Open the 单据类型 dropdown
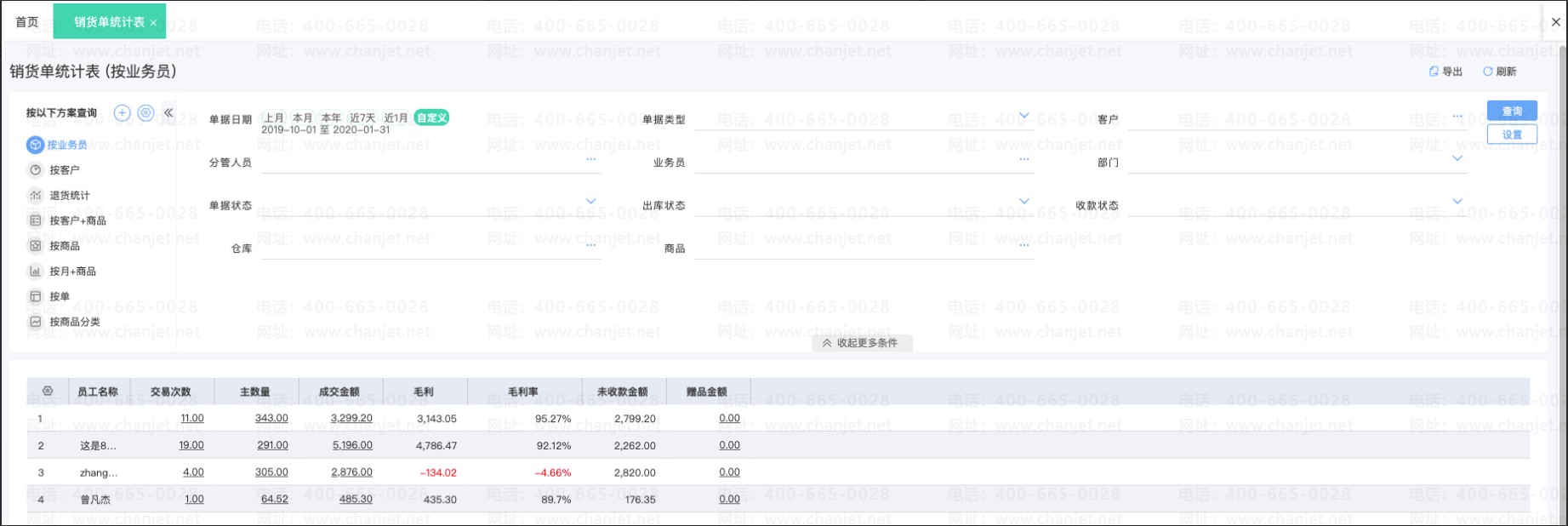The height and width of the screenshot is (526, 1568). pos(1023,116)
